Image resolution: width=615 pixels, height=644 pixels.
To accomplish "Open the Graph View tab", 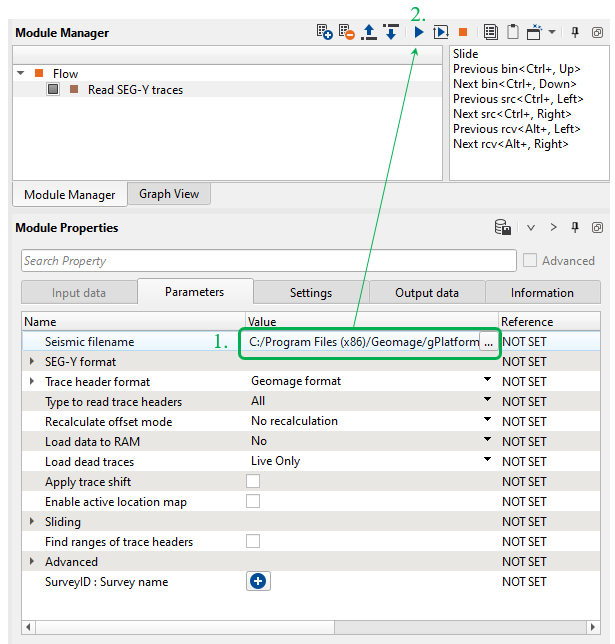I will [169, 194].
